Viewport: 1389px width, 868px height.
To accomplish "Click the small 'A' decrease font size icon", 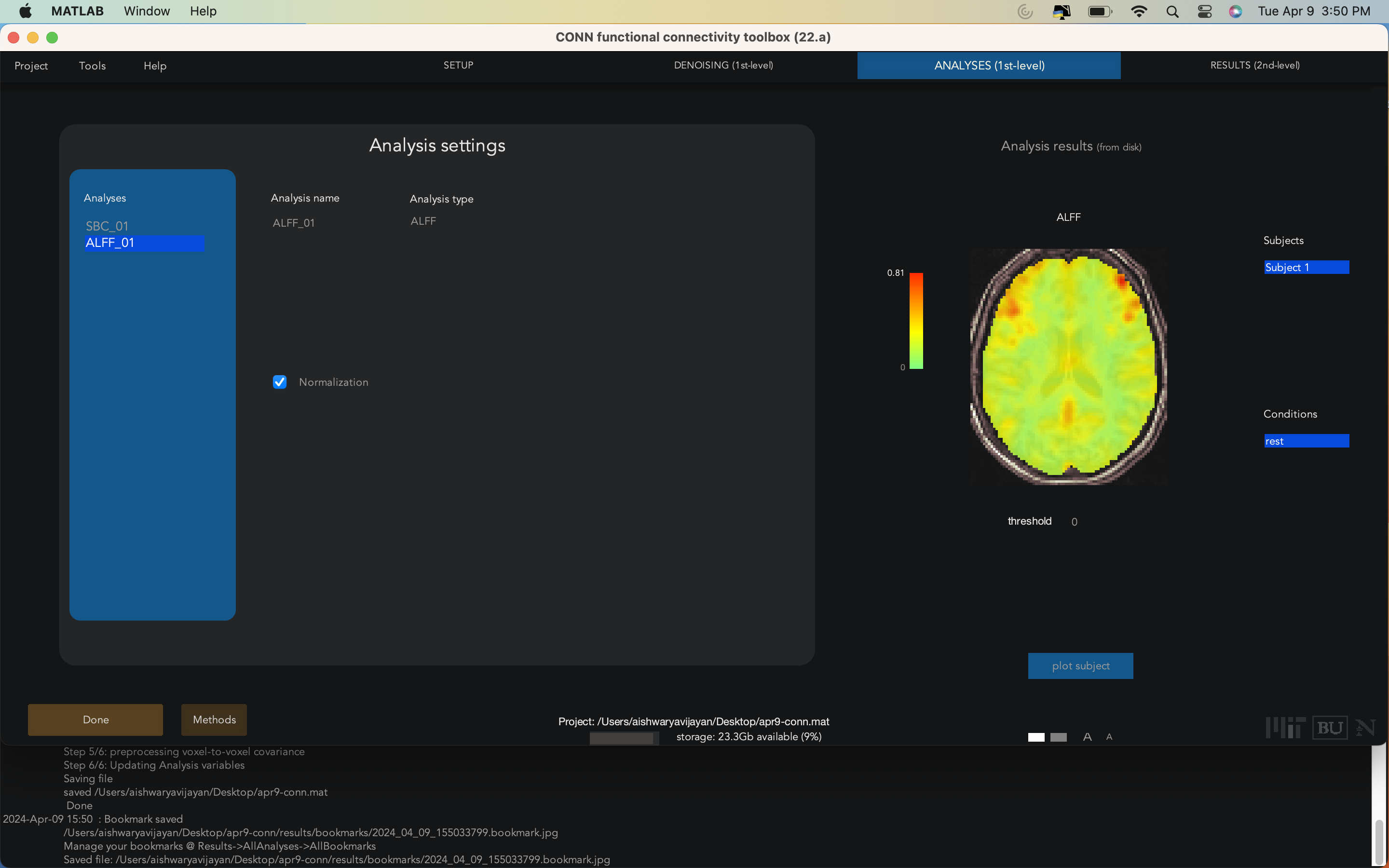I will (1109, 736).
